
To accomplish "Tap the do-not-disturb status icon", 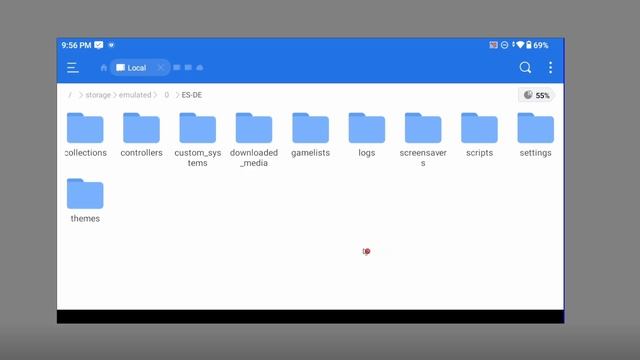I will (504, 45).
